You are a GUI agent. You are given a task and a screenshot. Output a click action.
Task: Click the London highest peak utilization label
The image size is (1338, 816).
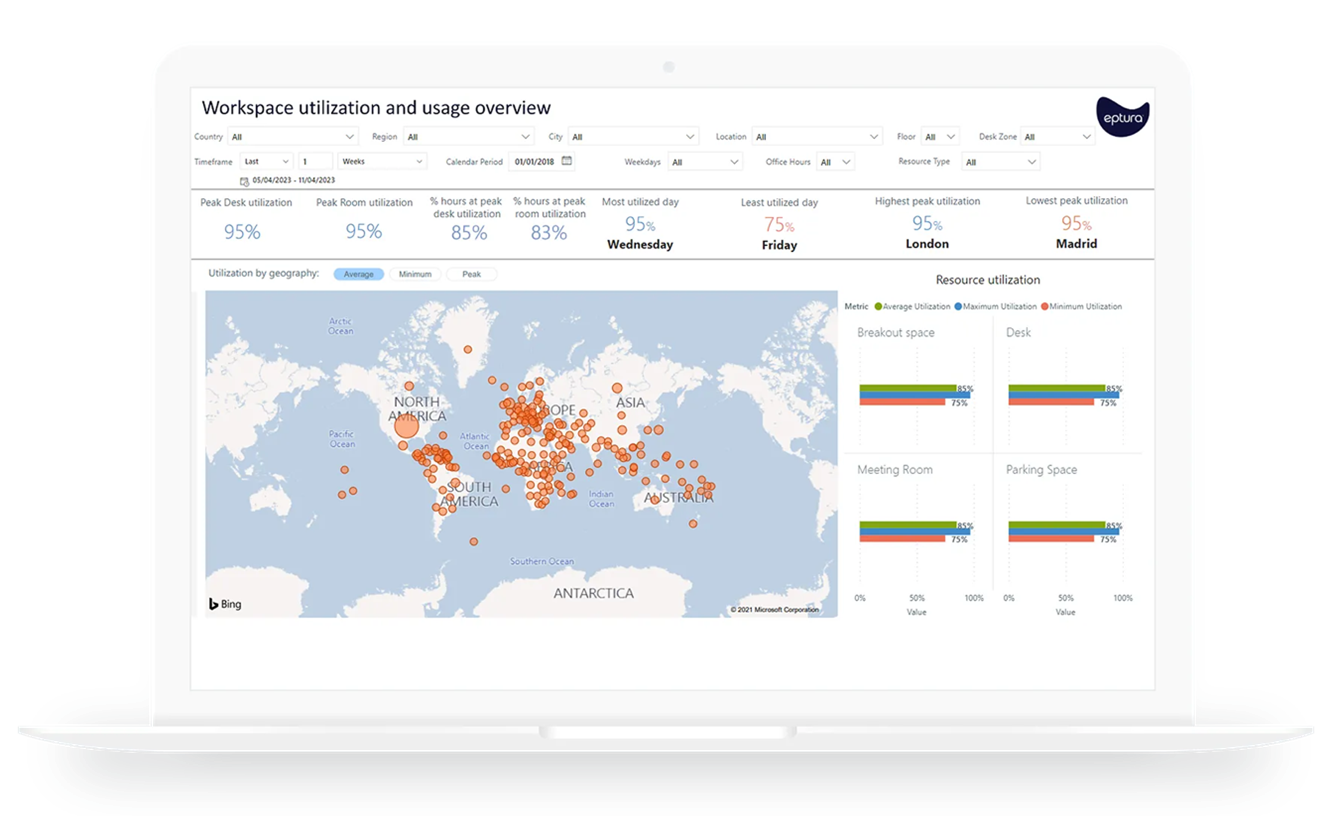click(x=927, y=244)
